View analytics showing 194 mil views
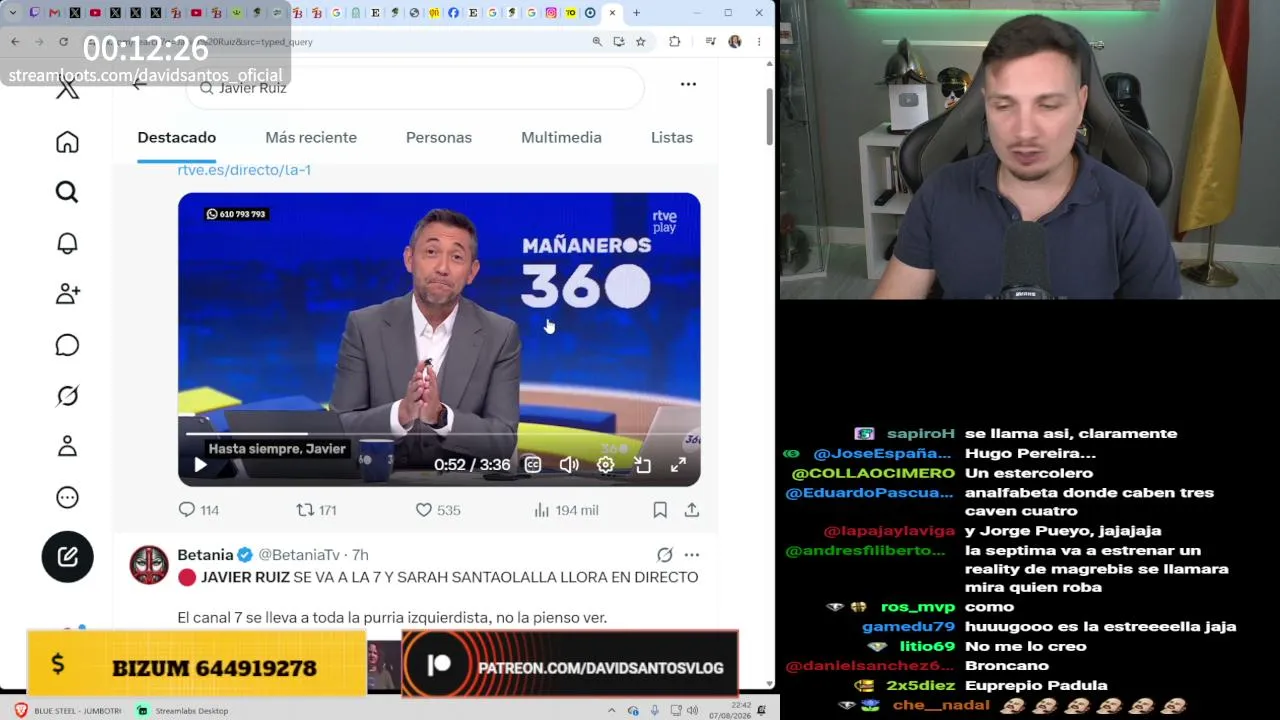Screen dimensions: 1280x720 coord(566,510)
